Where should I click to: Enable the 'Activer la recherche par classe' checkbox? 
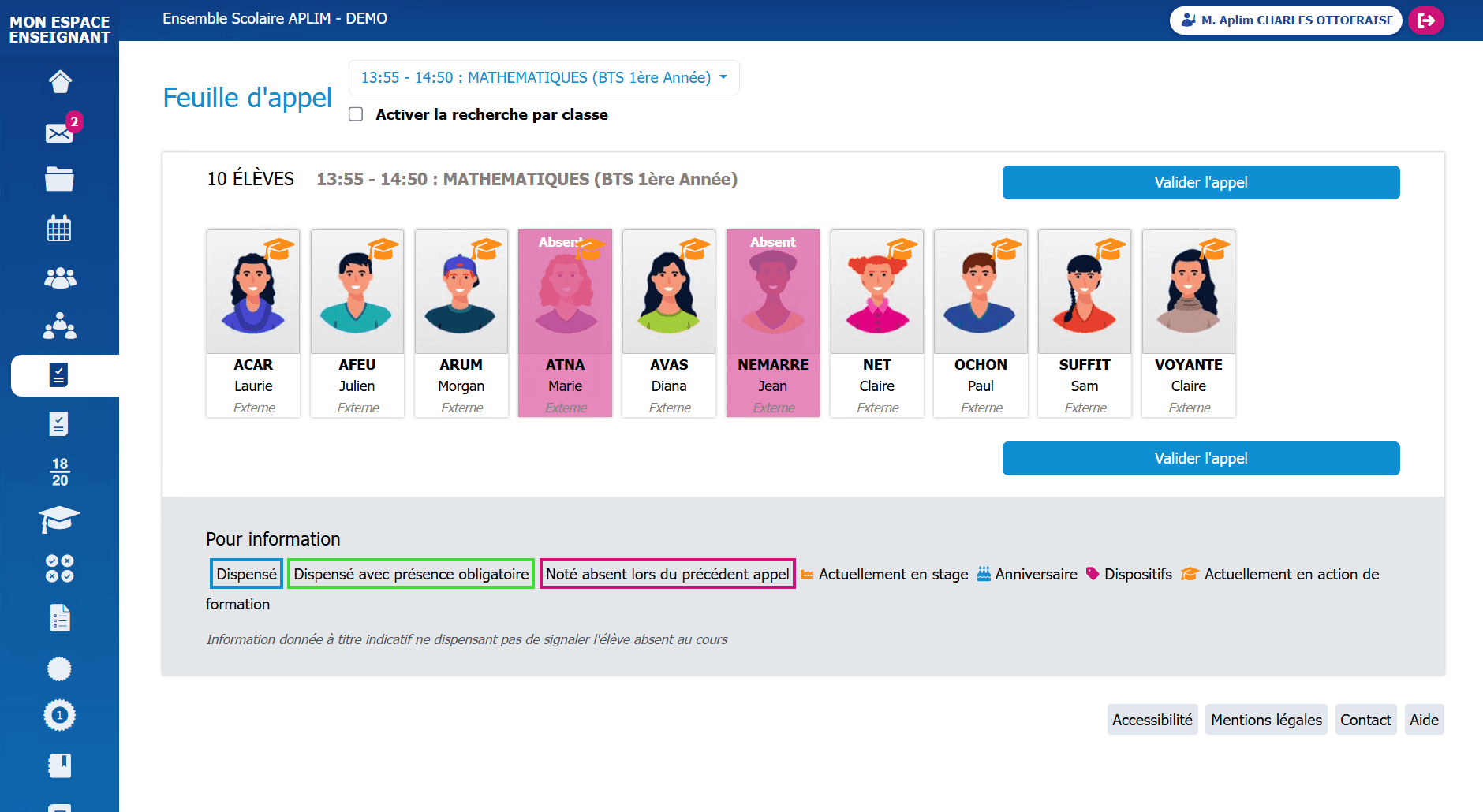click(357, 114)
